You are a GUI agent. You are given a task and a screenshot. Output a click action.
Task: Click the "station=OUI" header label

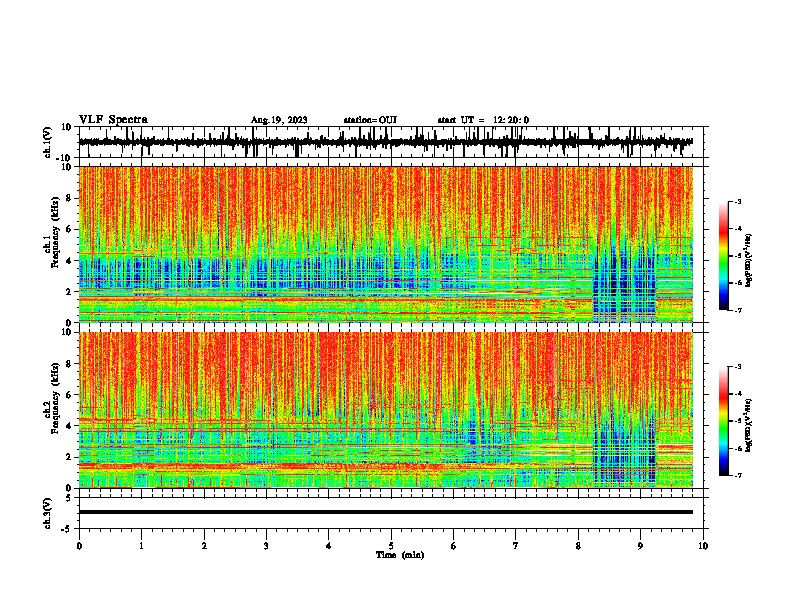coord(370,120)
